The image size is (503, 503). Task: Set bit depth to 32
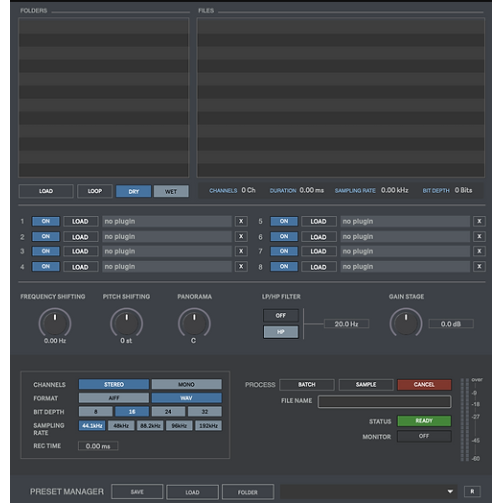click(205, 412)
